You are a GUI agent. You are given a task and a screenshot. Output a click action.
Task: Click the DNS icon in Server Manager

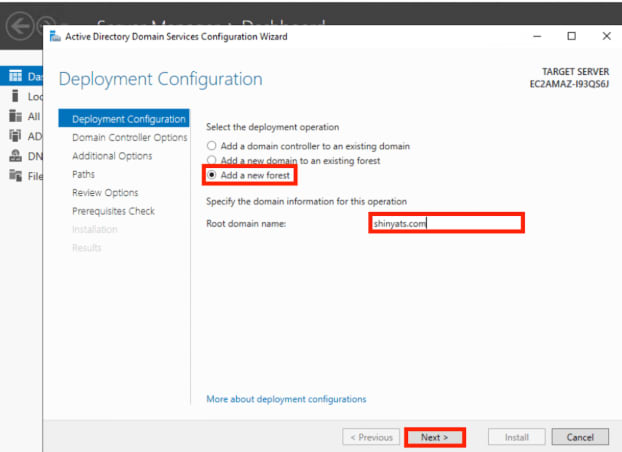click(x=15, y=156)
